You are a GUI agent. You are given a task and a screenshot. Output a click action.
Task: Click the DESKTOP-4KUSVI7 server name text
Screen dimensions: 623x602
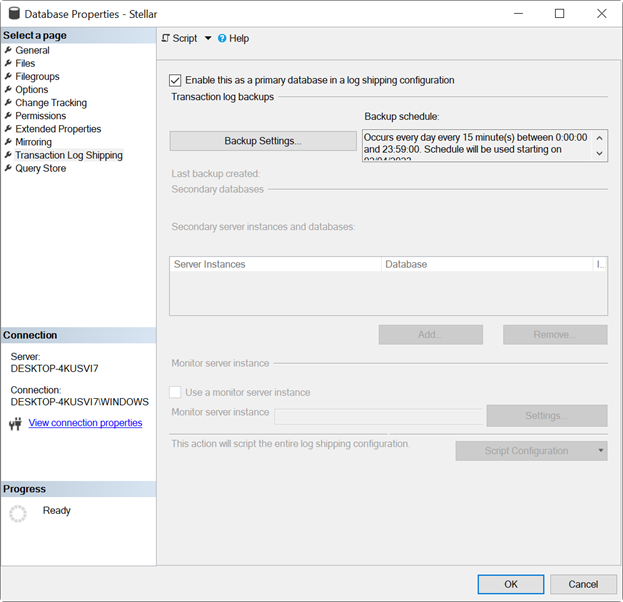54,369
